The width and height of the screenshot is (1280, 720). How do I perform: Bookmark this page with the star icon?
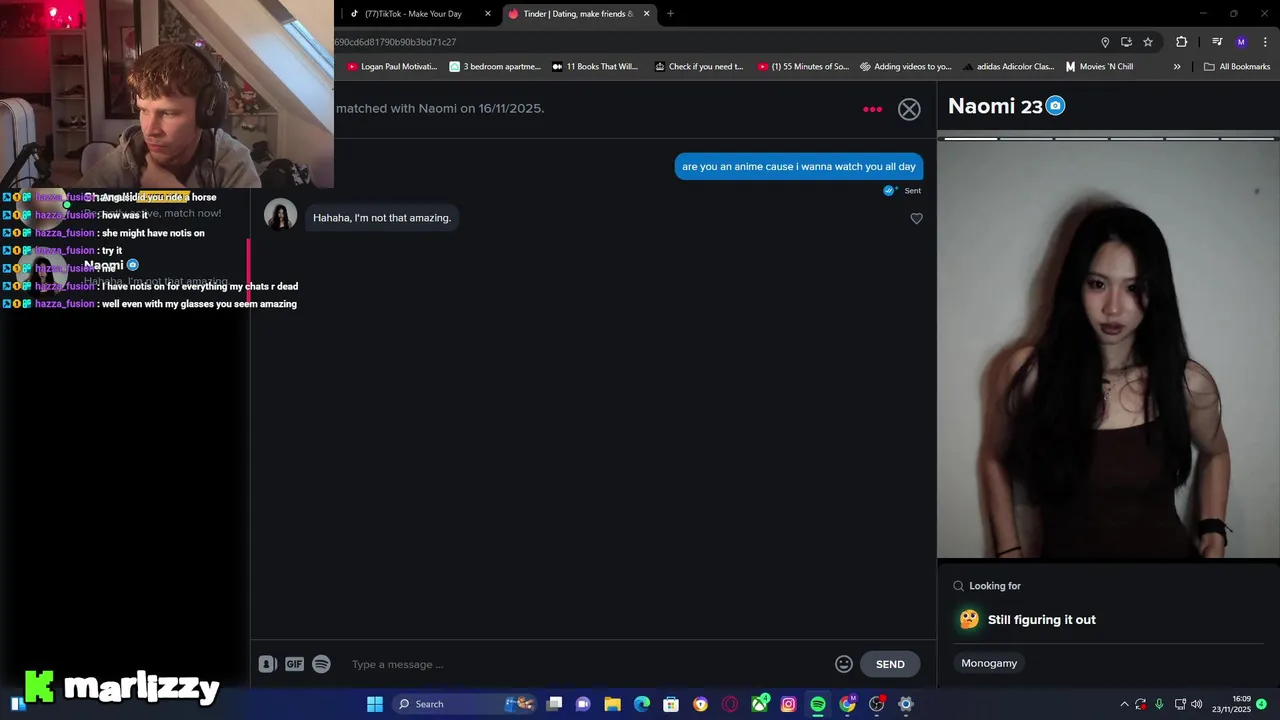point(1148,42)
